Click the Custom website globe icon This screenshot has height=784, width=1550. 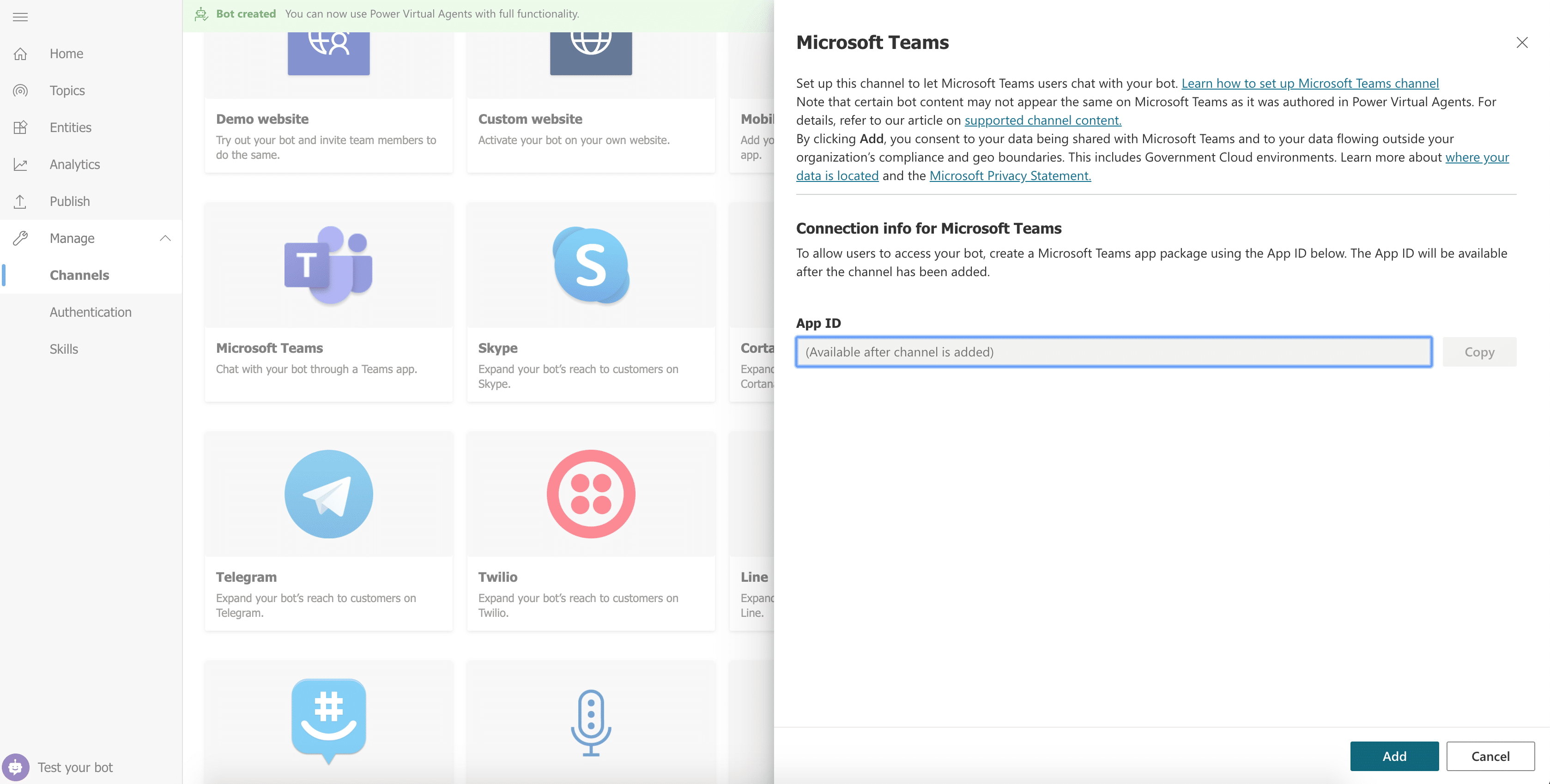(x=591, y=53)
